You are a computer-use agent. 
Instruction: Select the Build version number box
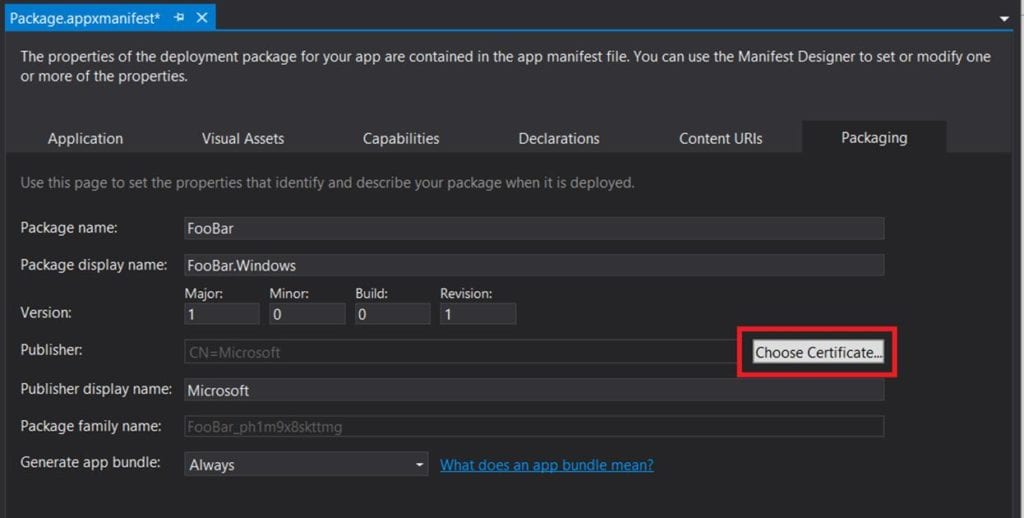click(x=392, y=314)
